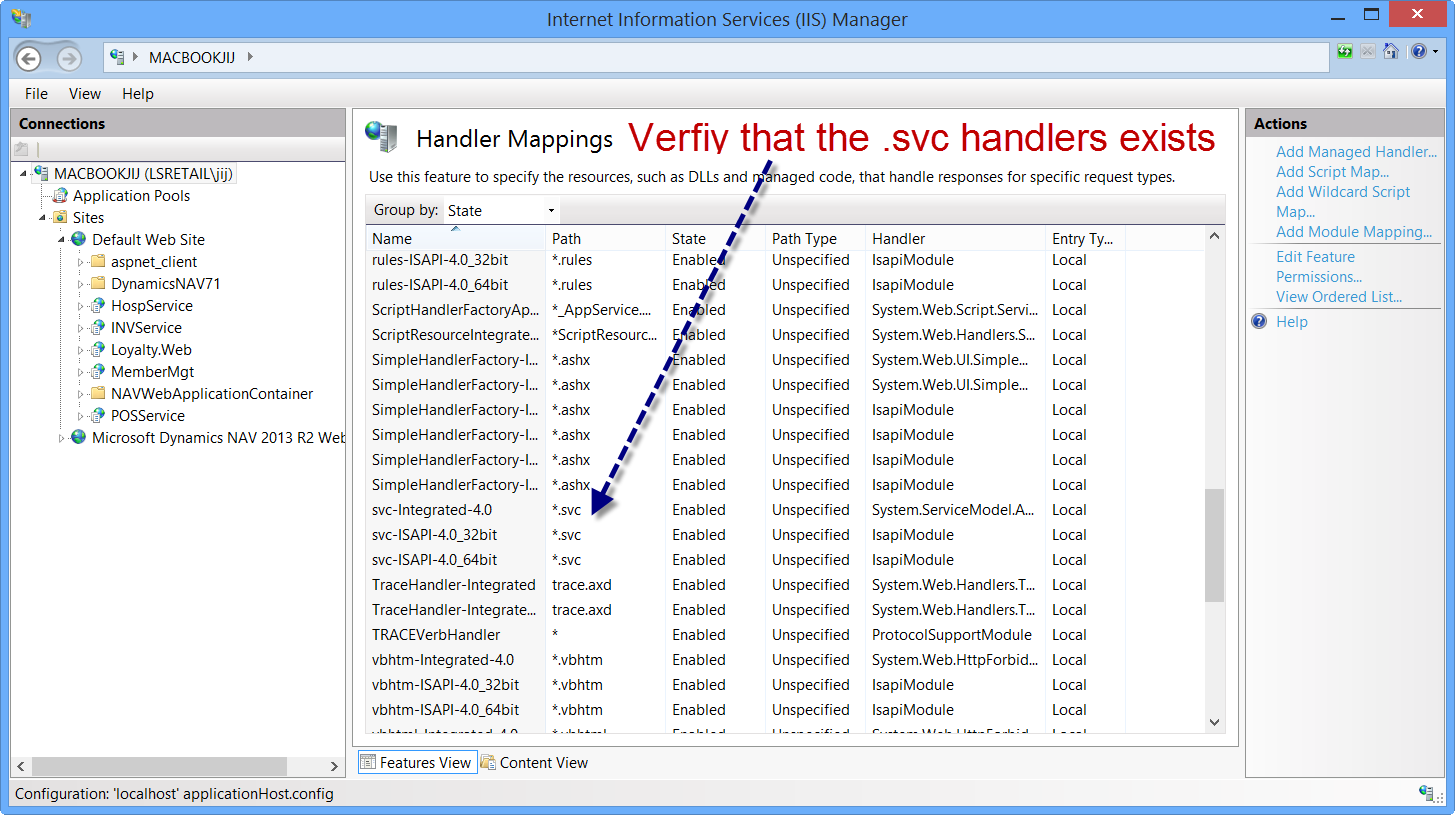Click the green refresh page icon

click(x=1345, y=52)
